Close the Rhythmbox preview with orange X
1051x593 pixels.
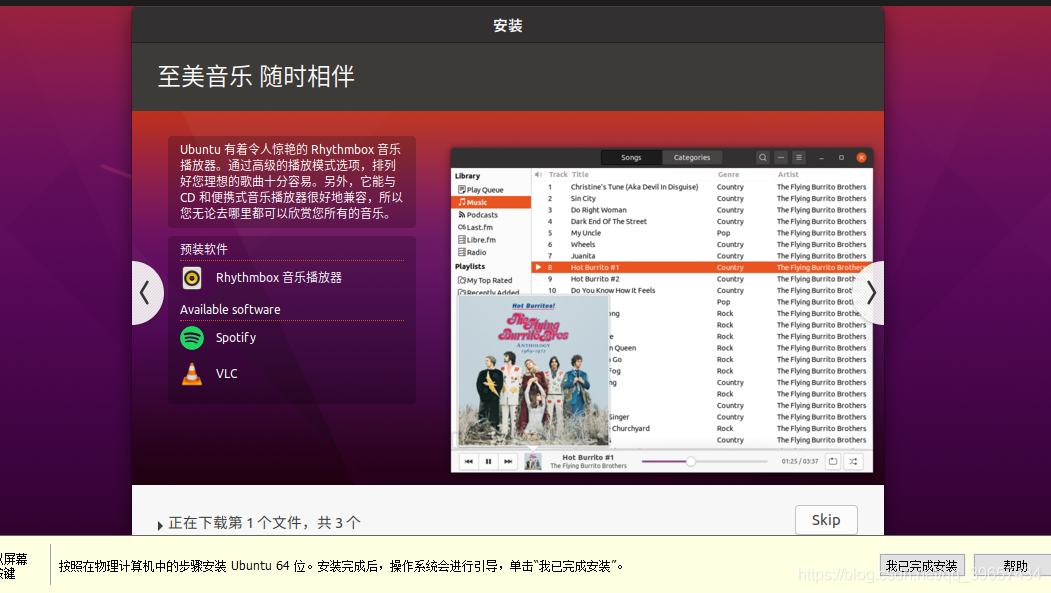tap(861, 157)
